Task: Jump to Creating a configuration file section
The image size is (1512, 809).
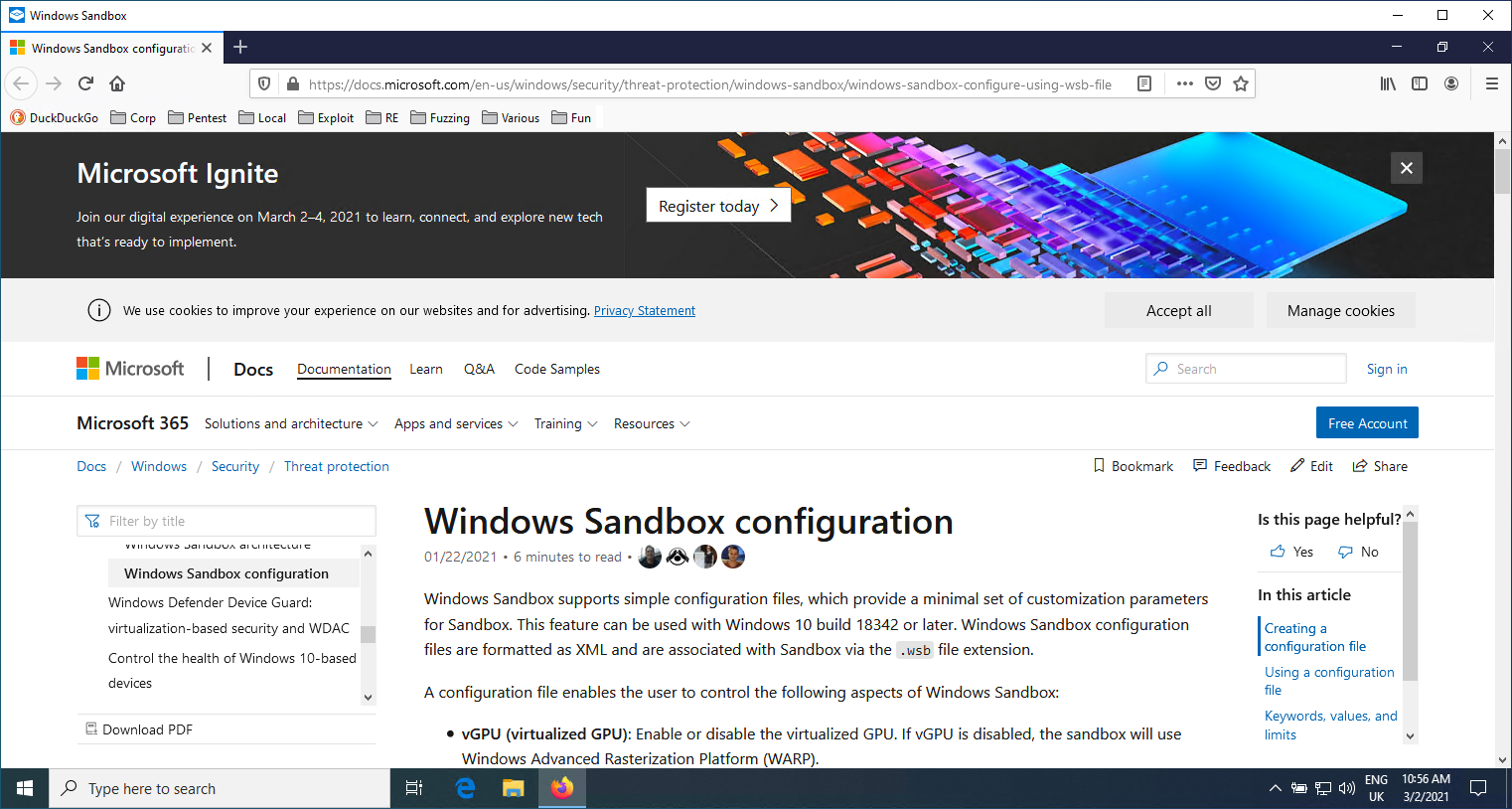Action: point(1315,637)
